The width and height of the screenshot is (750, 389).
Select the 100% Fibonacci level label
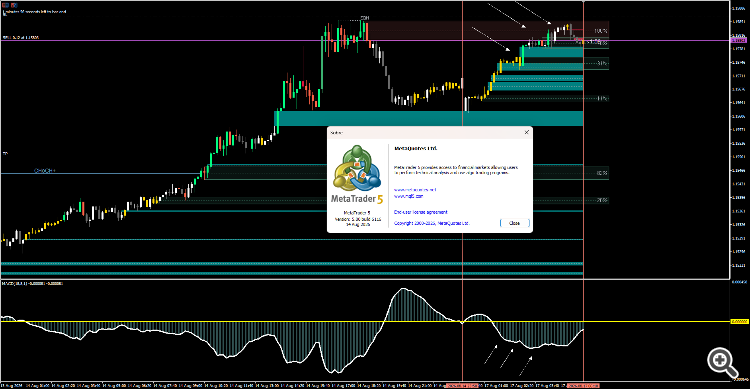[x=601, y=31]
